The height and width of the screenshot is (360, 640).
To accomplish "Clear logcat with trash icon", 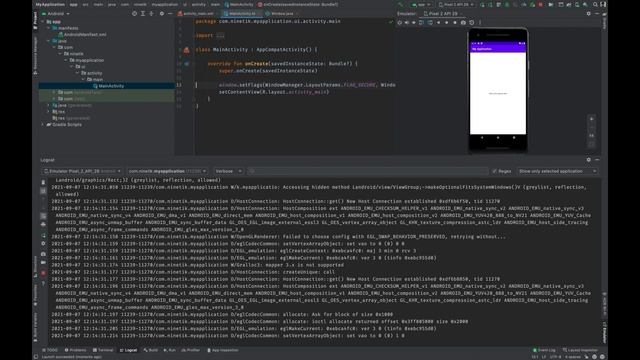I will [x=43, y=183].
